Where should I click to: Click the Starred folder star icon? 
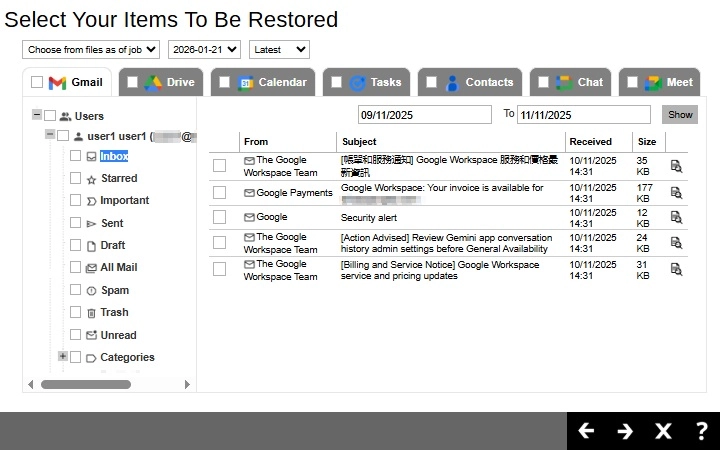click(91, 180)
